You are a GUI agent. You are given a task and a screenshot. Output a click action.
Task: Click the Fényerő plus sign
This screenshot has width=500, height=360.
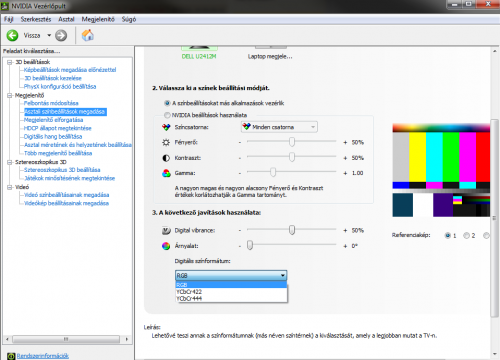pyautogui.click(x=345, y=142)
